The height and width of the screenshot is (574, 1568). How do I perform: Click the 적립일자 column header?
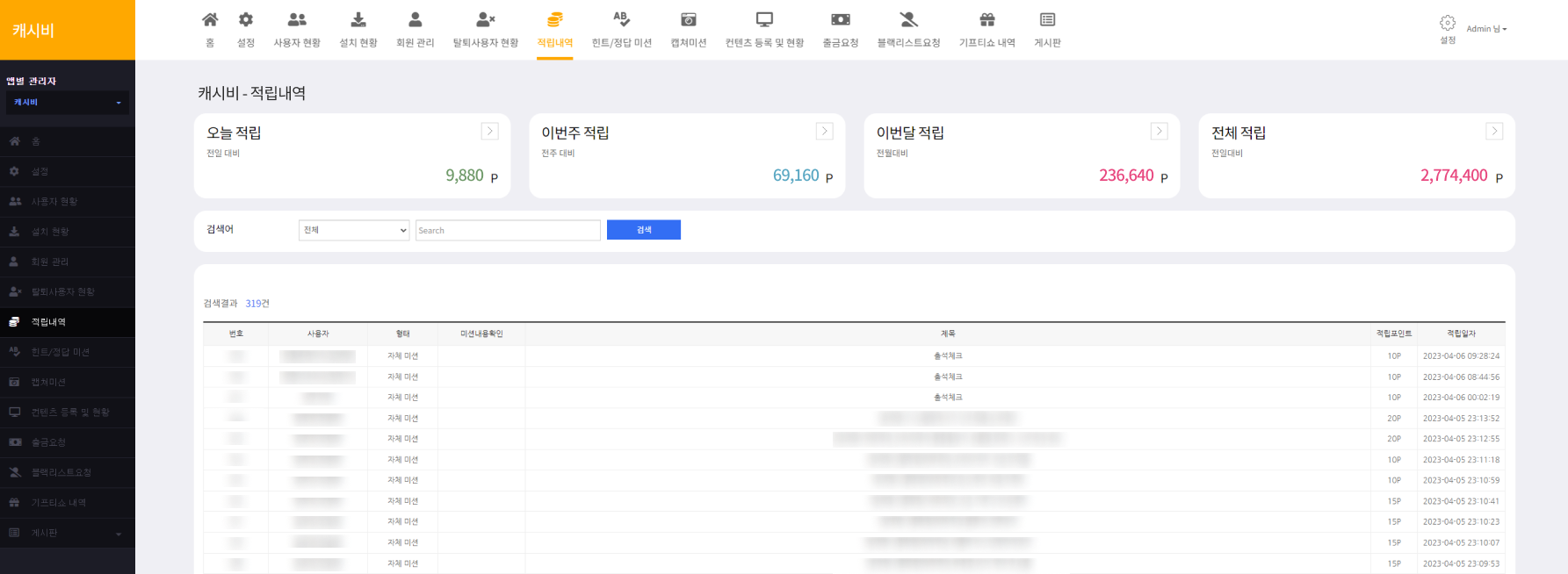(1462, 334)
